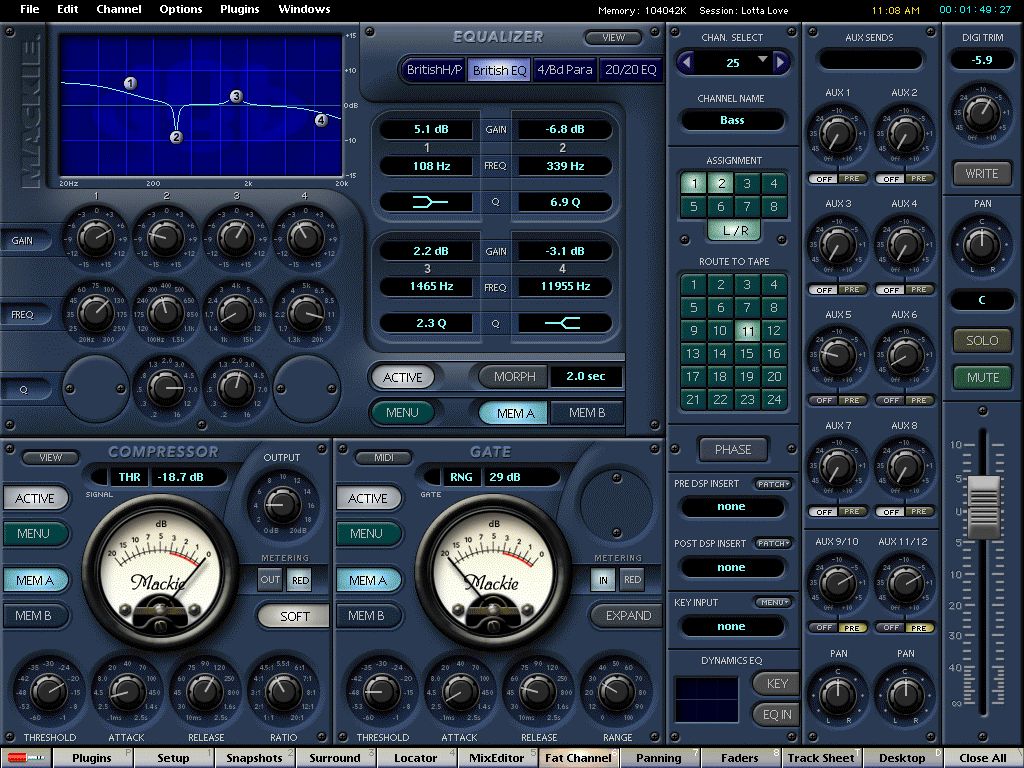This screenshot has width=1024, height=768.
Task: Click the equalizer VIEW button
Action: pos(613,38)
